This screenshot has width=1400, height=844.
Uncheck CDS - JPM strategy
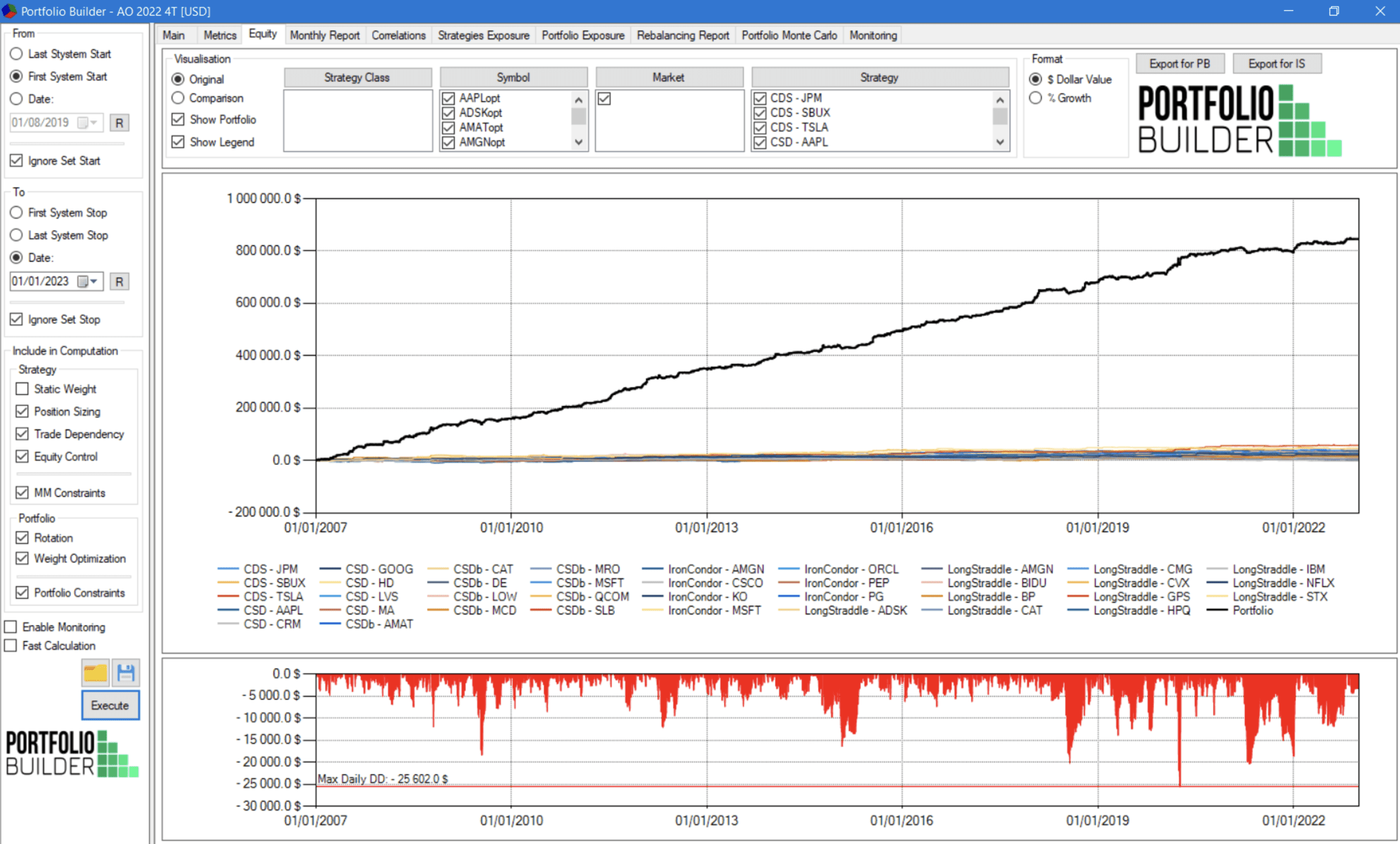point(759,98)
